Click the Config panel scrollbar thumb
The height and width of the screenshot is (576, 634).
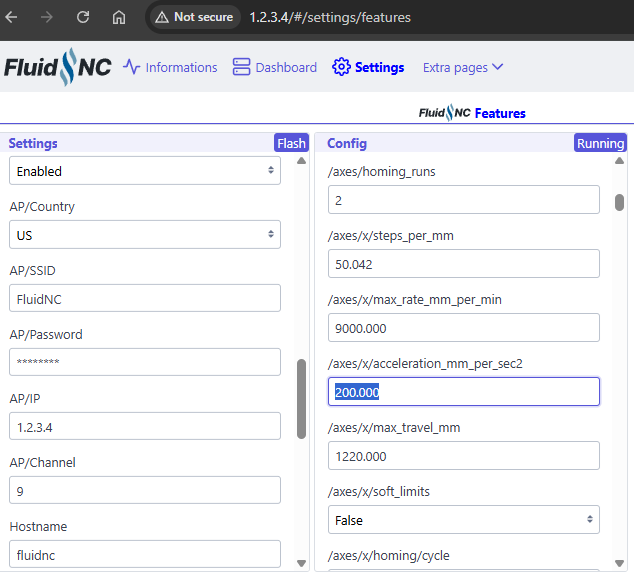pyautogui.click(x=620, y=202)
